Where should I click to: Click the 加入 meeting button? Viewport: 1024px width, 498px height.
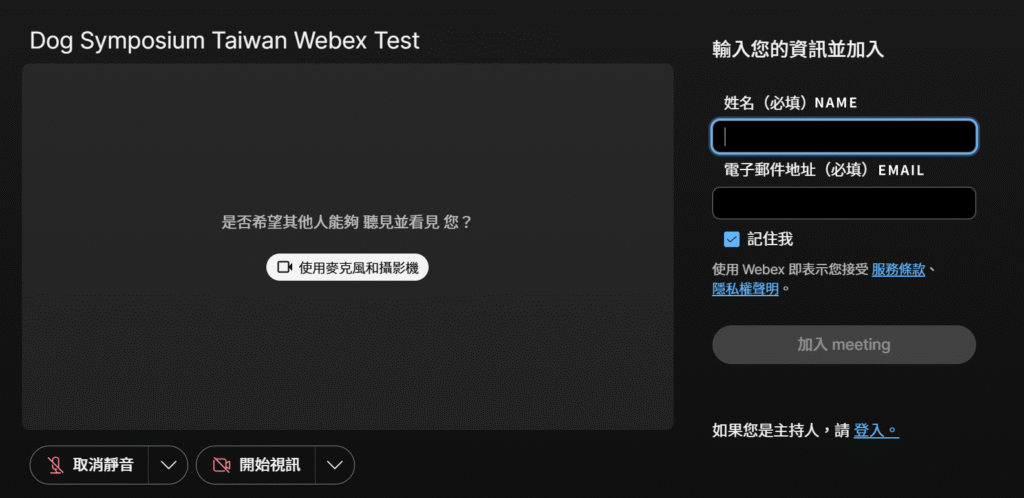pos(843,344)
